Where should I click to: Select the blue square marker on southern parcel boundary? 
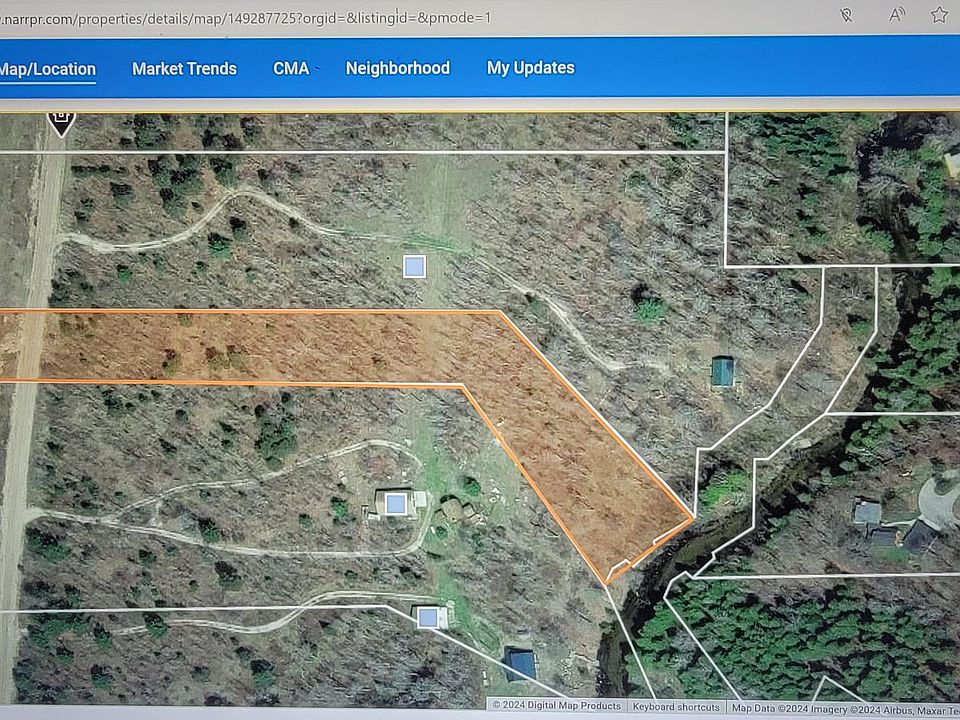coord(427,618)
